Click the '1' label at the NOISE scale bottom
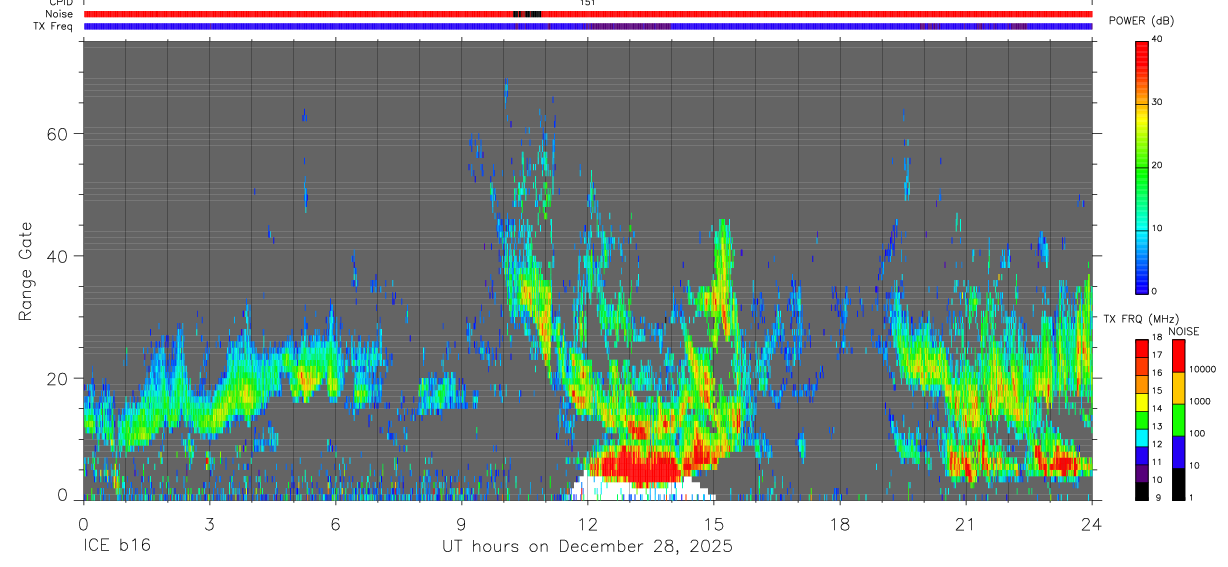The width and height of the screenshot is (1228, 567). [1191, 497]
